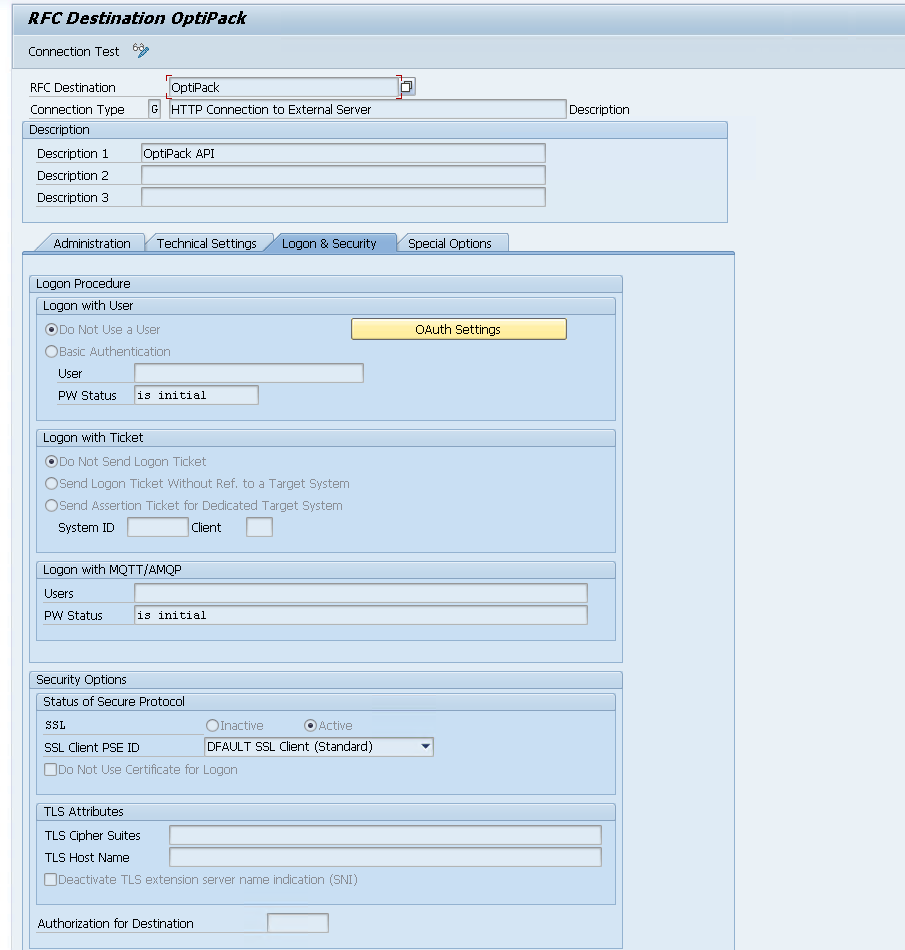
Task: Click the Users field under Logon with MQTT/AMQP
Action: coord(360,593)
